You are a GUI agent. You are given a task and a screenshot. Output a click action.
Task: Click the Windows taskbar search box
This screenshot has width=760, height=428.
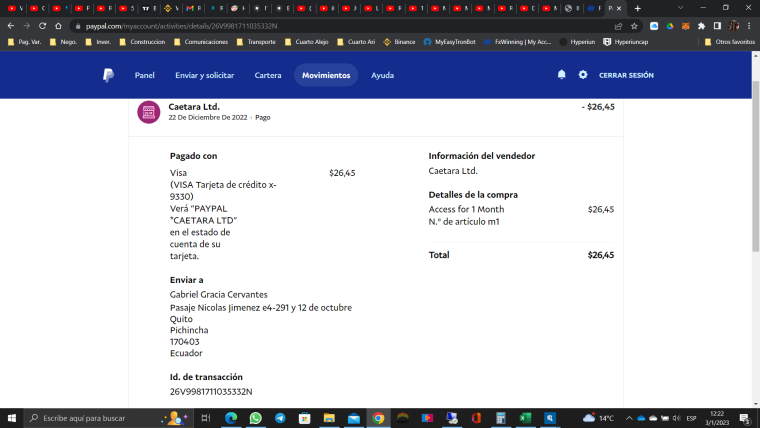tap(109, 418)
